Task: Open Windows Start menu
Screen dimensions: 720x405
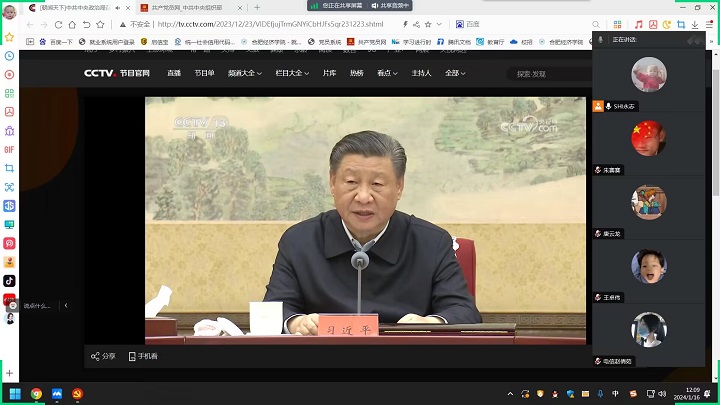Action: [15, 394]
